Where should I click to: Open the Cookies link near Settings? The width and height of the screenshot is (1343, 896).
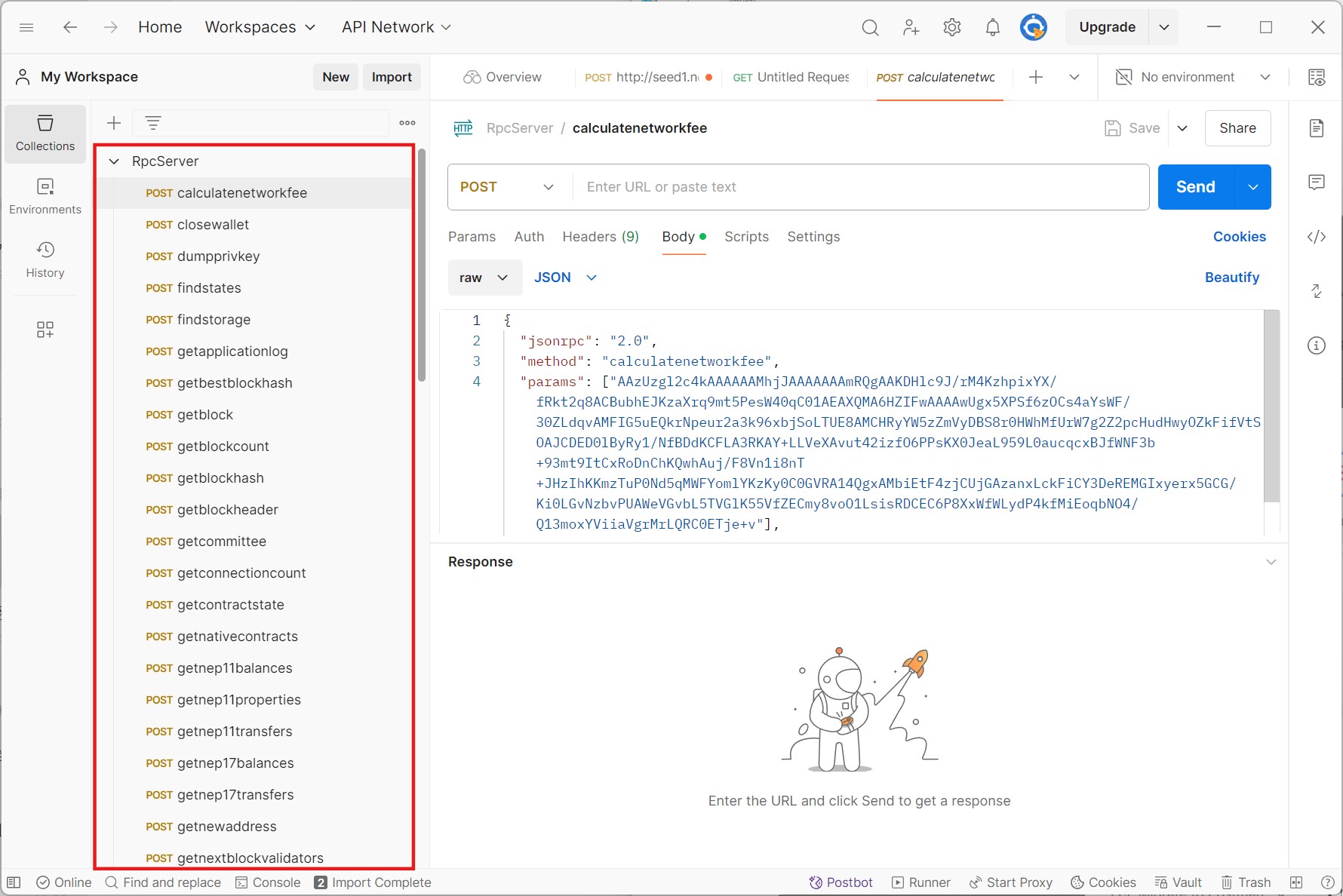click(1240, 237)
